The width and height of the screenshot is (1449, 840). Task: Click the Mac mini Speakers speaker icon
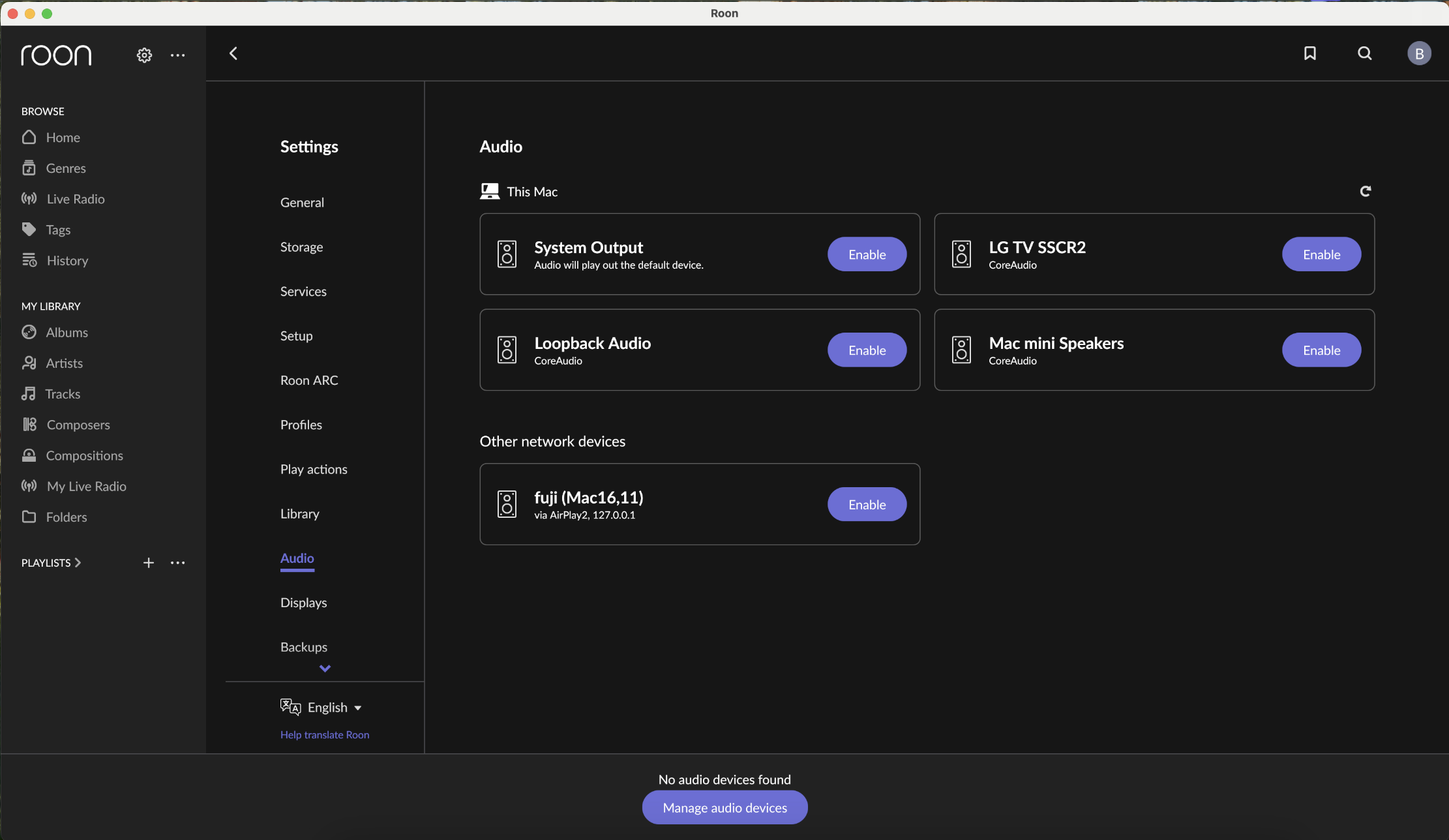tap(961, 350)
